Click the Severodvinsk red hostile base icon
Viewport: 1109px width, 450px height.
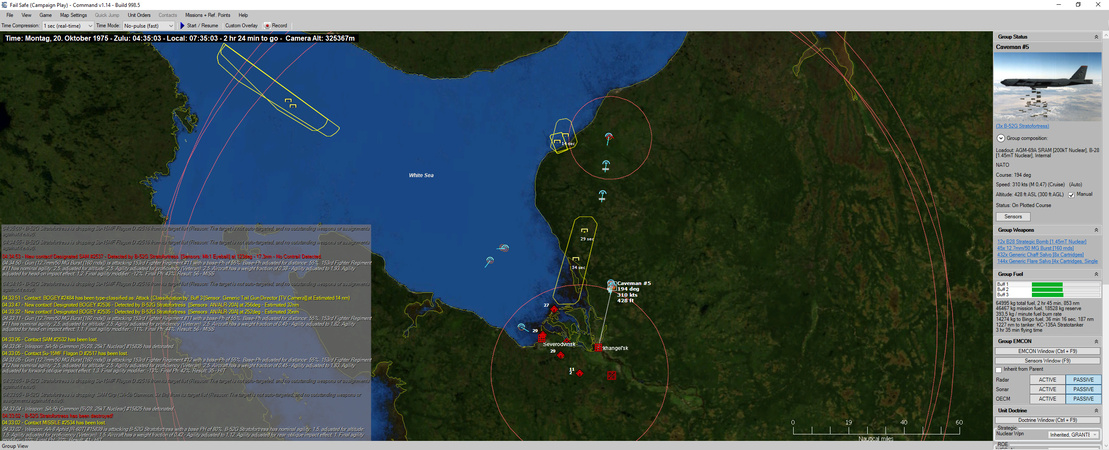tap(542, 337)
